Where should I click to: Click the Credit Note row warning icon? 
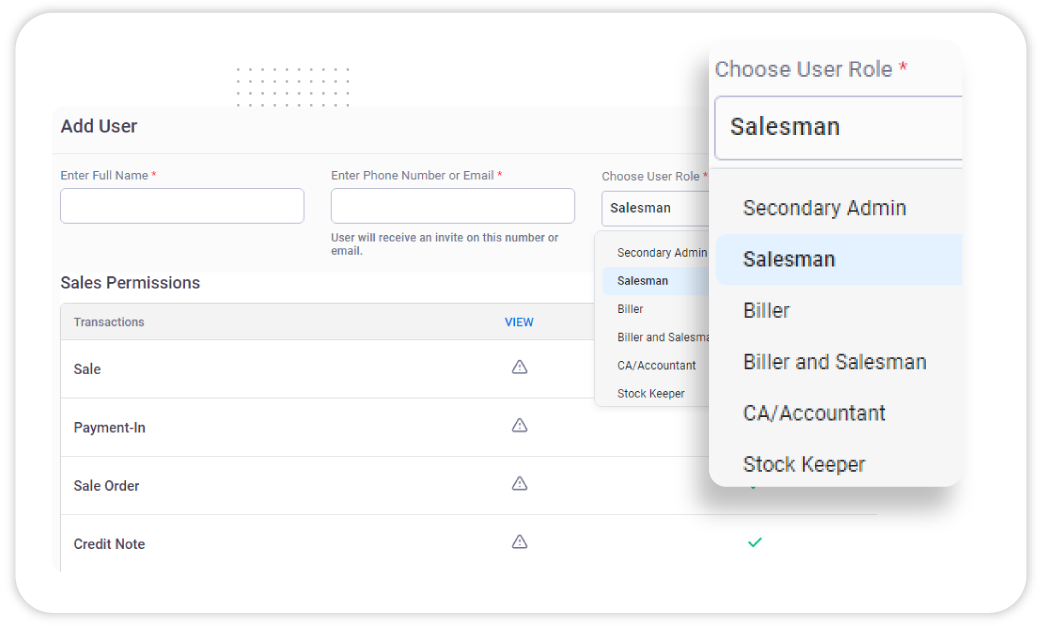coord(519,542)
